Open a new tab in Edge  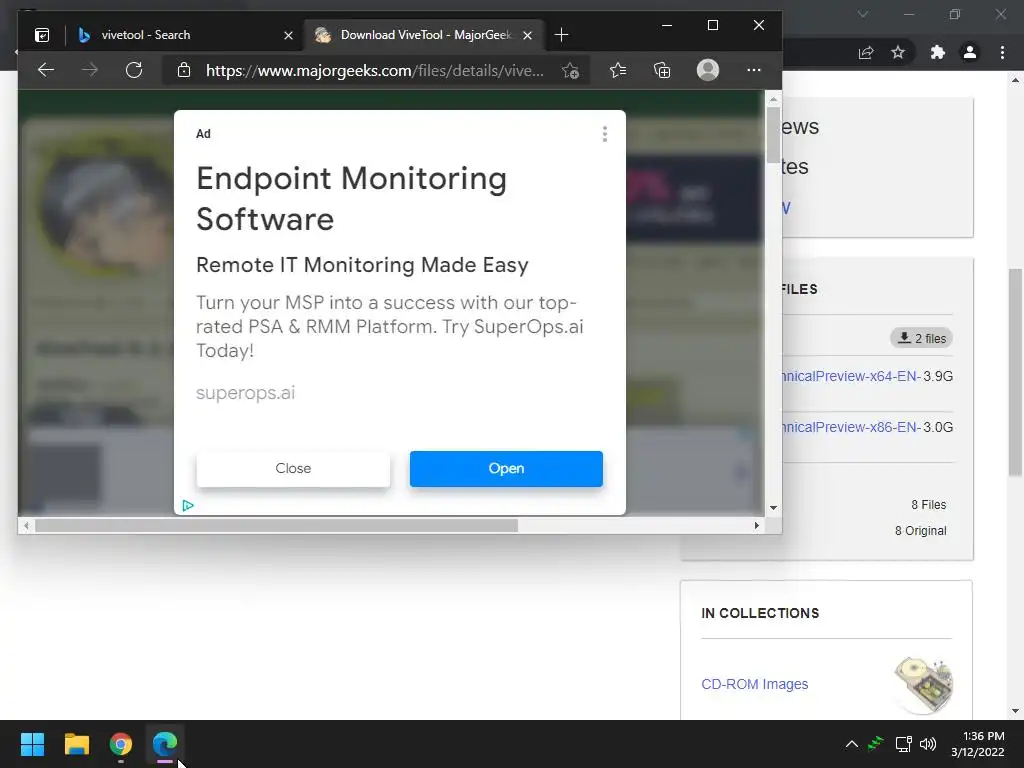pos(561,35)
